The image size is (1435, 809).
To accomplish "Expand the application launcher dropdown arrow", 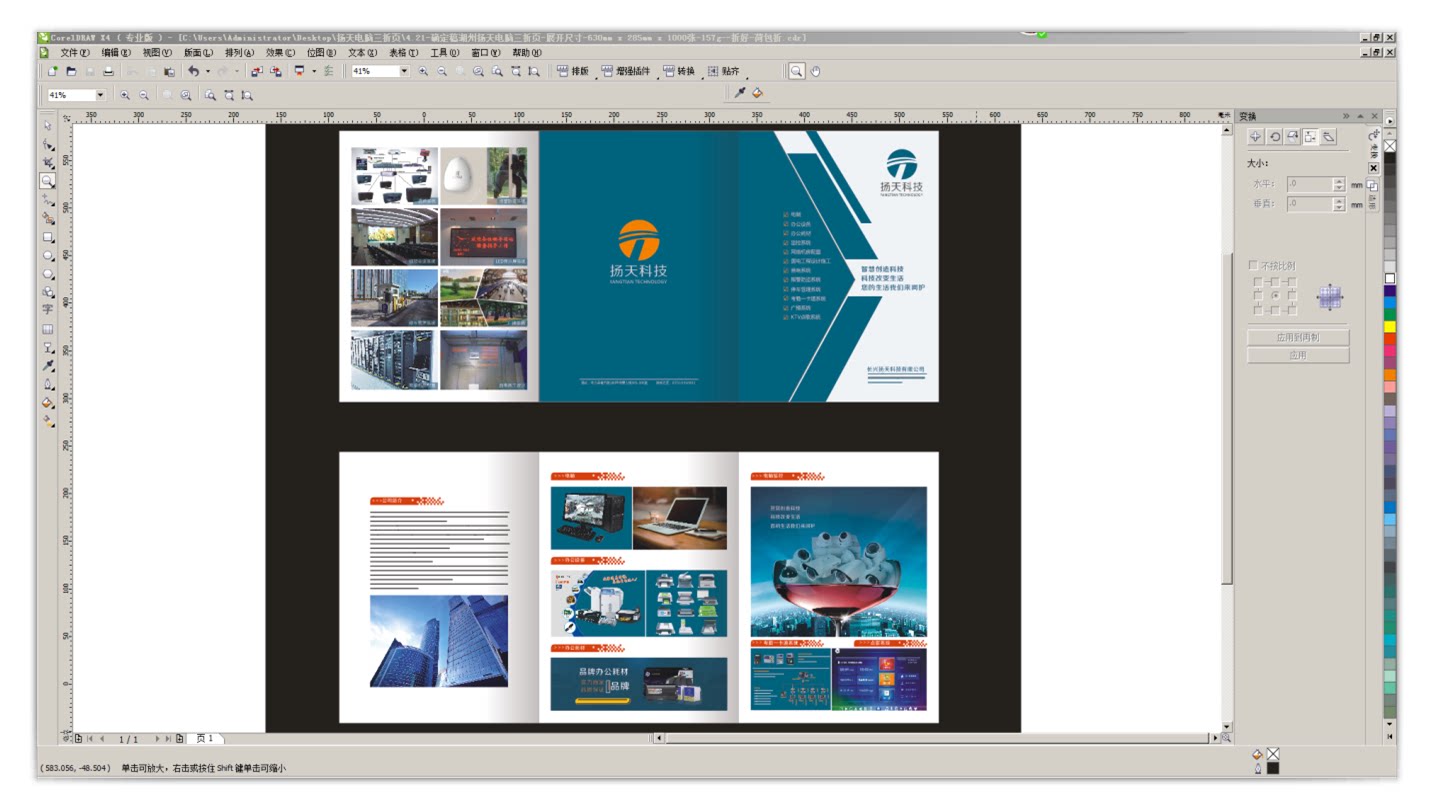I will (x=313, y=71).
